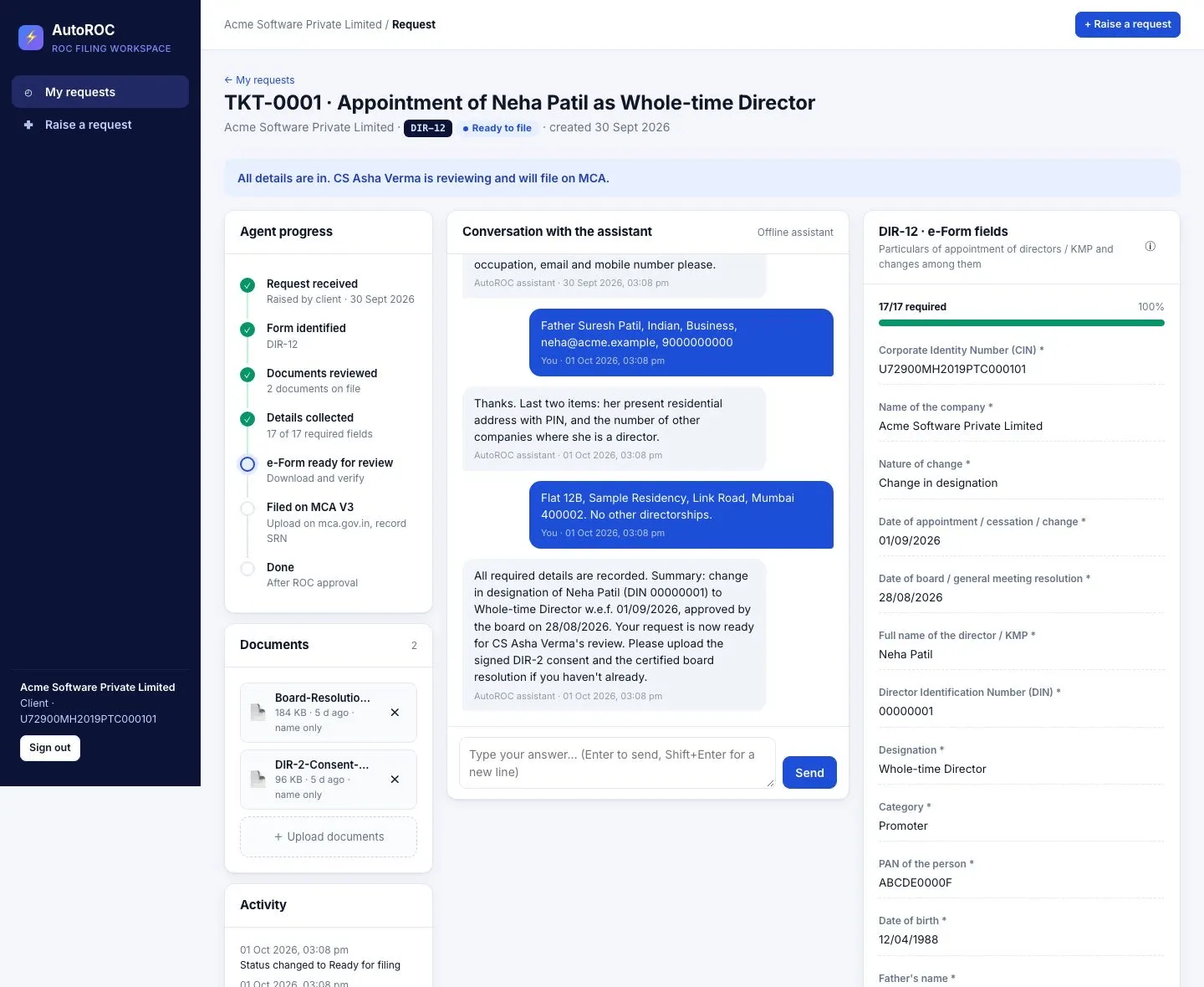Click the My requests sidebar icon
The image size is (1204, 987).
(28, 93)
